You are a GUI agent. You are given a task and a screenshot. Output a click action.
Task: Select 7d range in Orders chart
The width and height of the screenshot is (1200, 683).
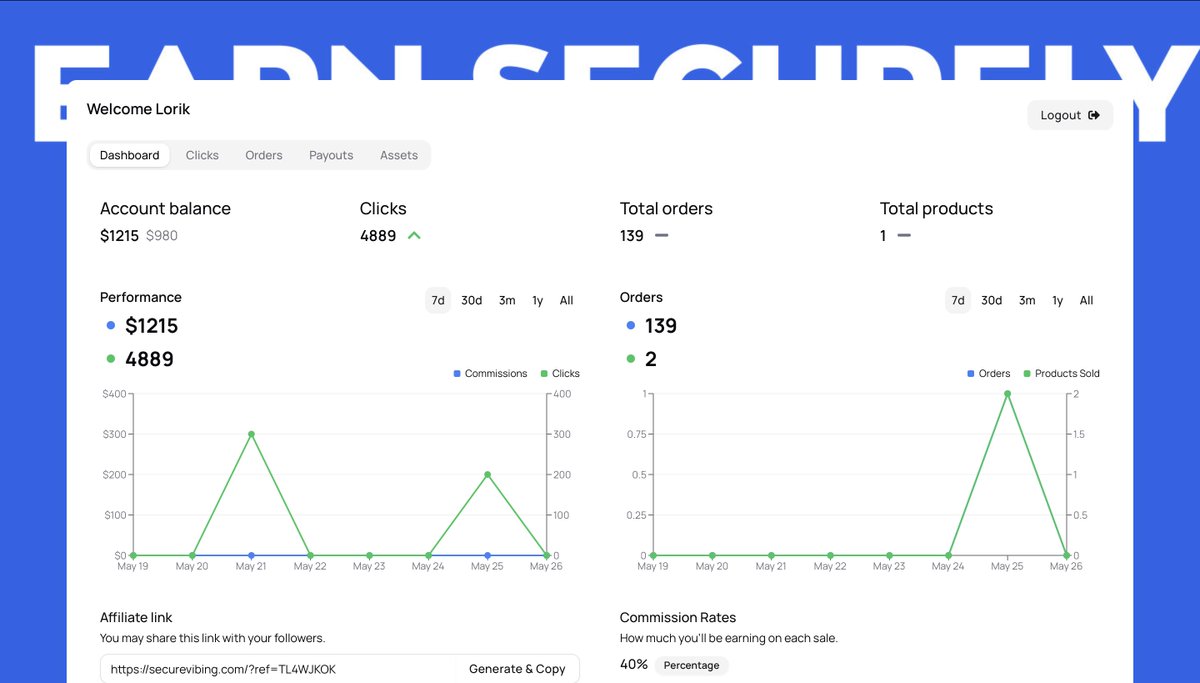click(x=958, y=300)
